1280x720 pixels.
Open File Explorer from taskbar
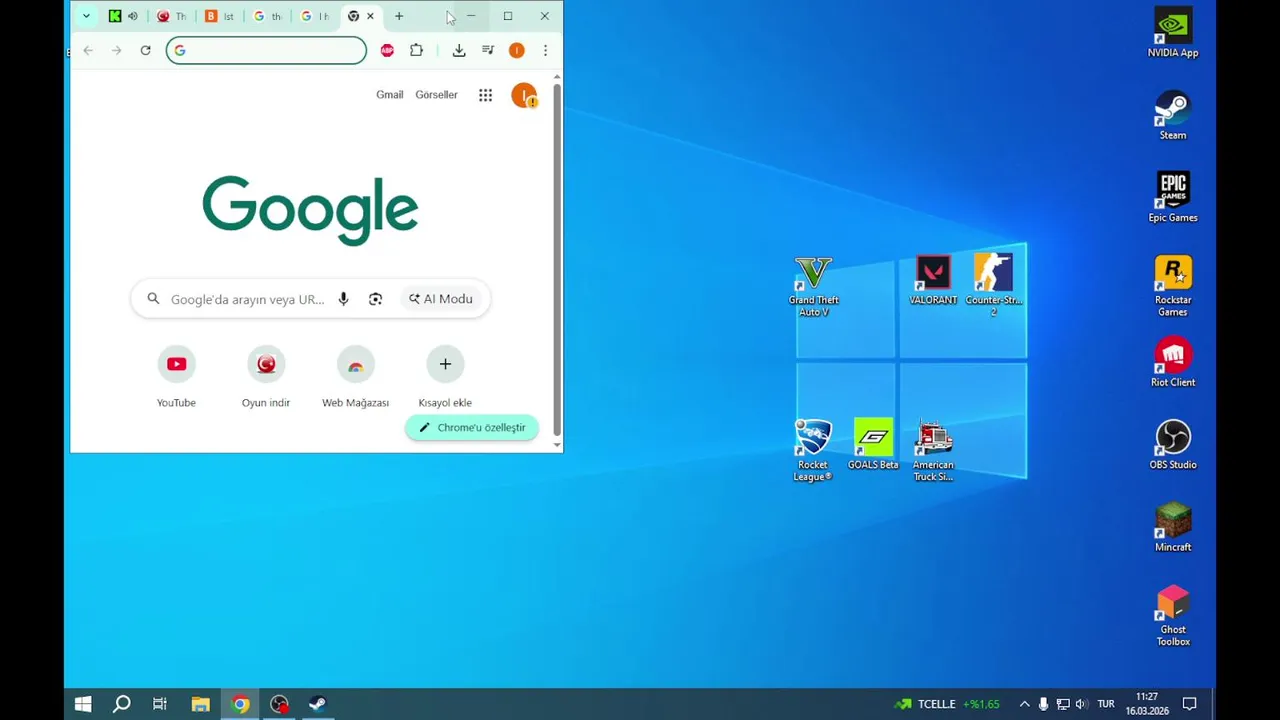point(200,704)
